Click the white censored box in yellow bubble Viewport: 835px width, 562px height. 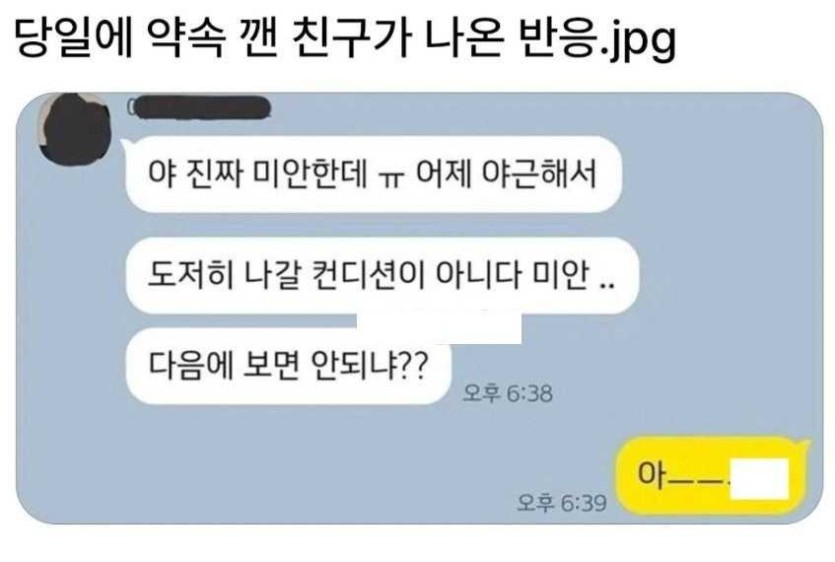tap(759, 479)
